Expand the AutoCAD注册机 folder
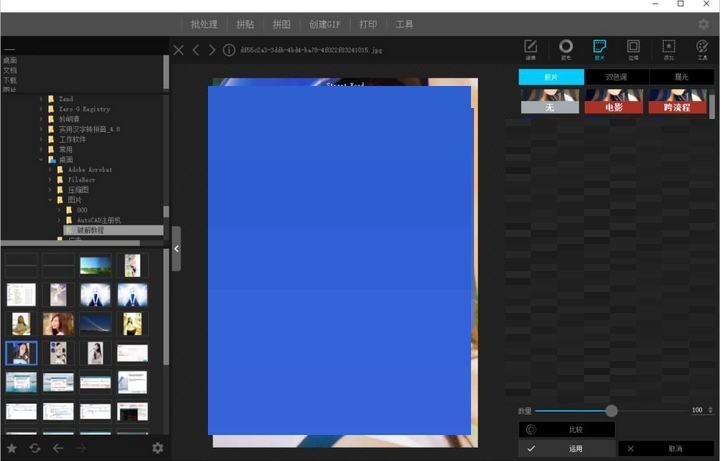Image resolution: width=723 pixels, height=461 pixels. pos(59,220)
